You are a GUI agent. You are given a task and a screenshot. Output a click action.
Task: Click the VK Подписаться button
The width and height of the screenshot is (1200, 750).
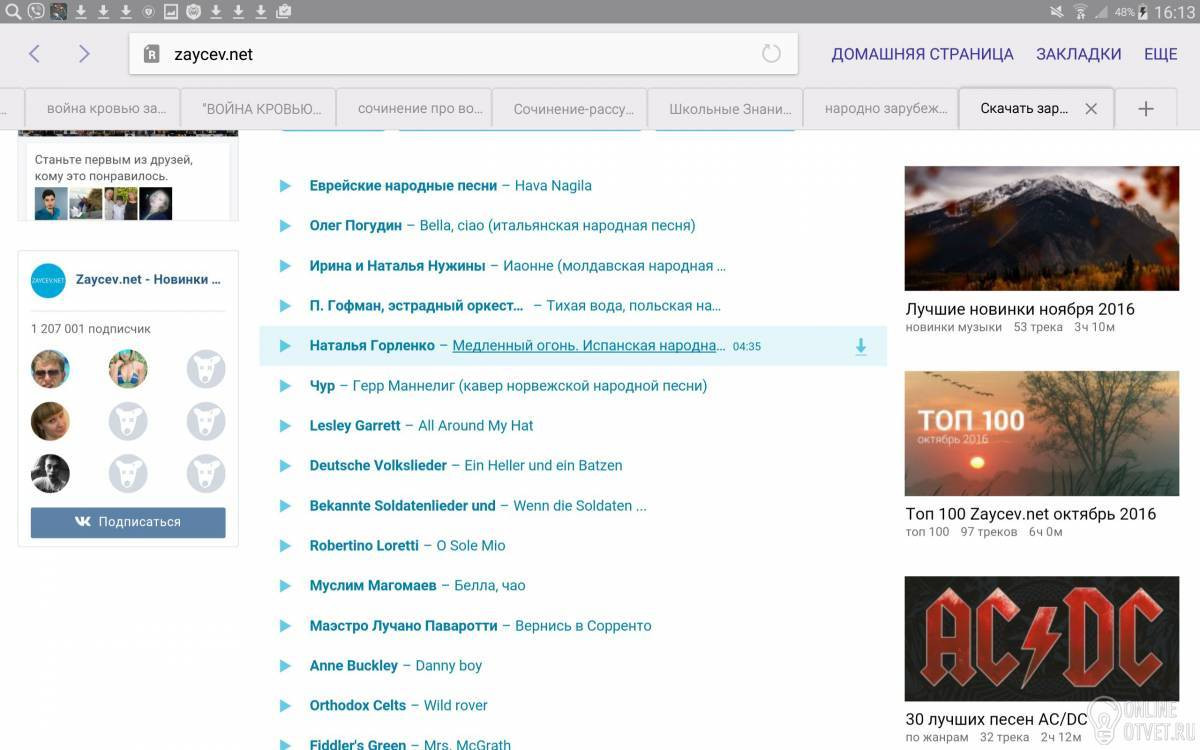128,522
